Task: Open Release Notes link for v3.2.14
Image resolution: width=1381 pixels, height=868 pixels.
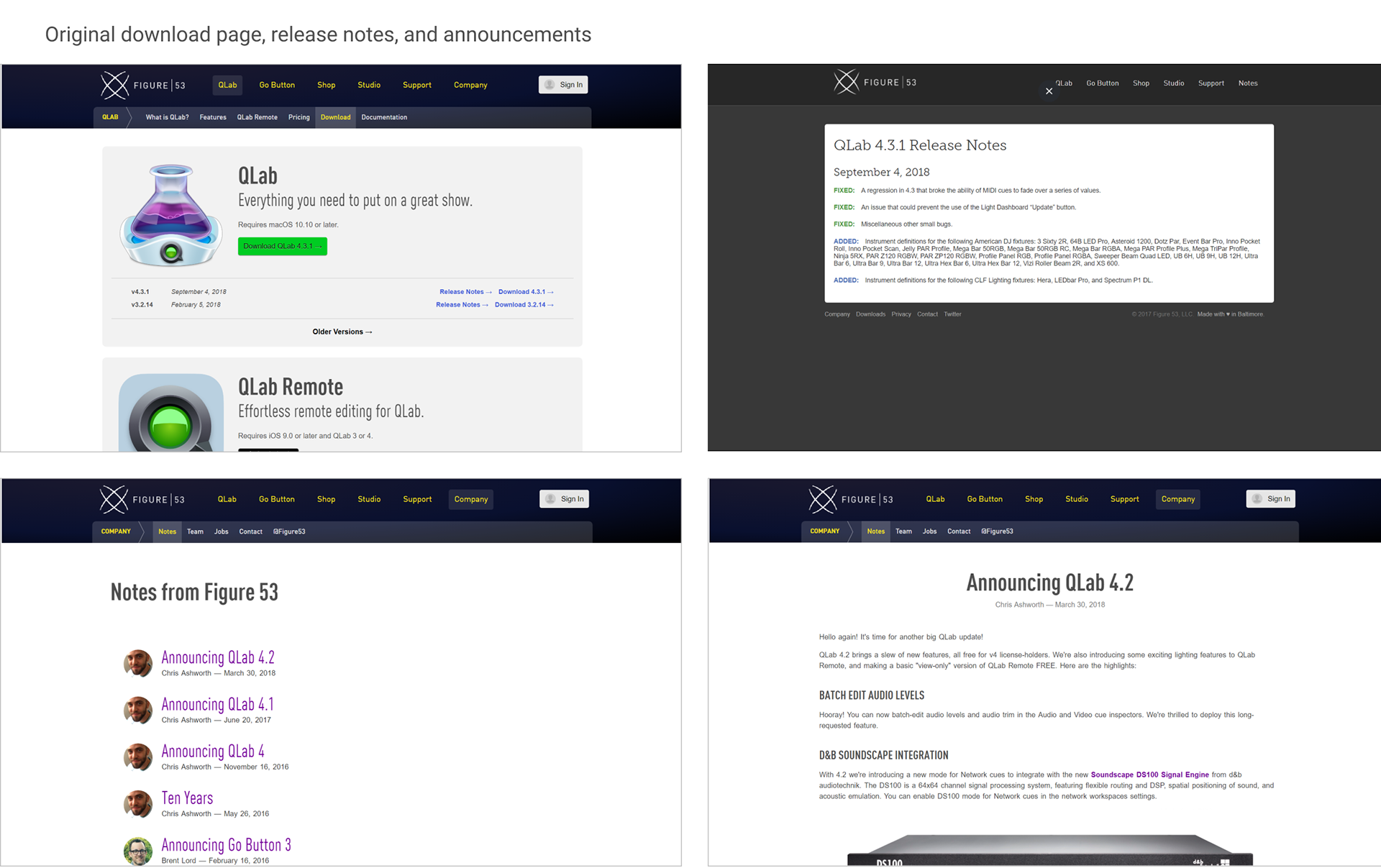Action: click(x=462, y=305)
